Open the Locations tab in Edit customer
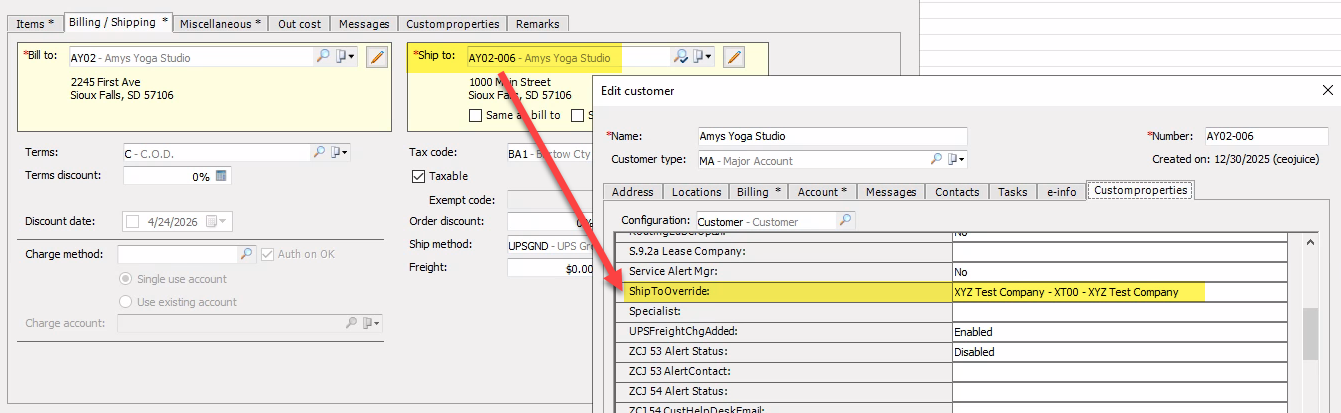Image resolution: width=1341 pixels, height=413 pixels. coord(696,191)
